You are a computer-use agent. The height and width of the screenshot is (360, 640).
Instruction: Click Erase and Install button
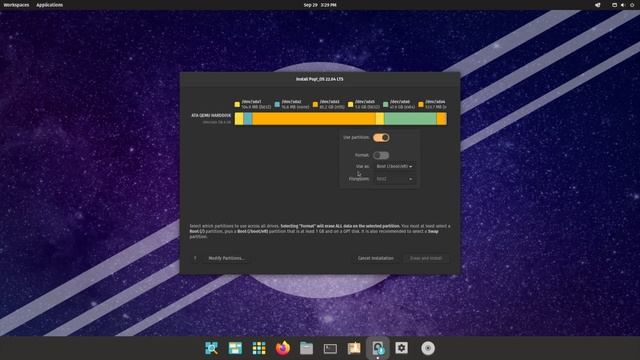tap(426, 258)
